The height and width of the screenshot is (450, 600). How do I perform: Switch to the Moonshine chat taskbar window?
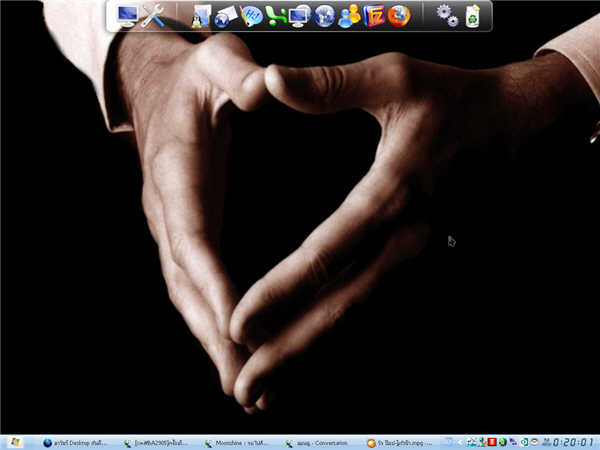[238, 443]
